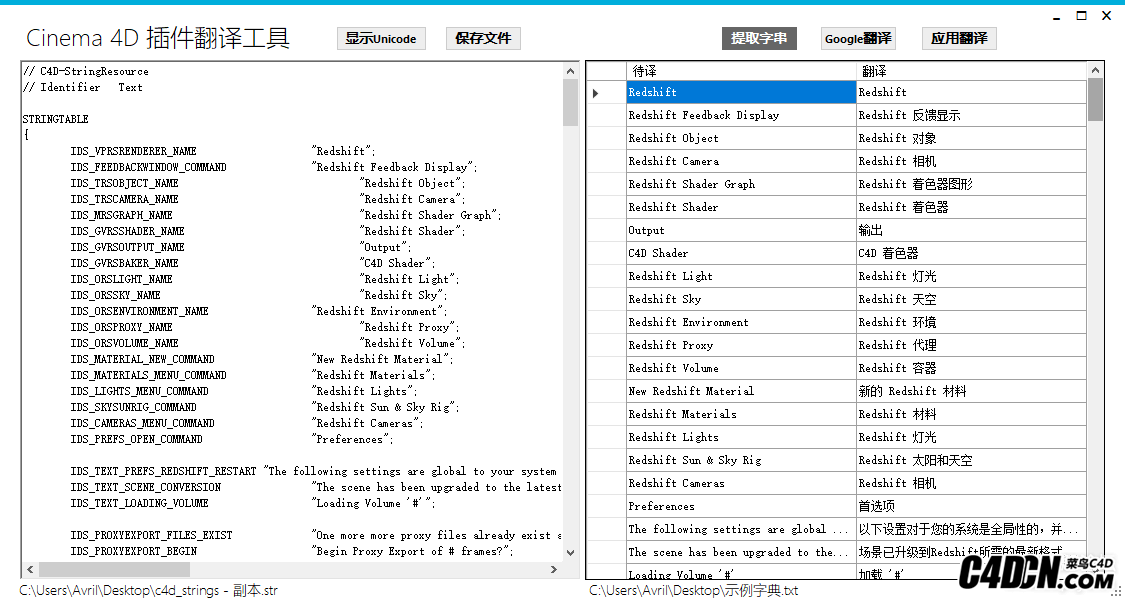Select the "Redshift 容器" translation cell

tap(971, 368)
